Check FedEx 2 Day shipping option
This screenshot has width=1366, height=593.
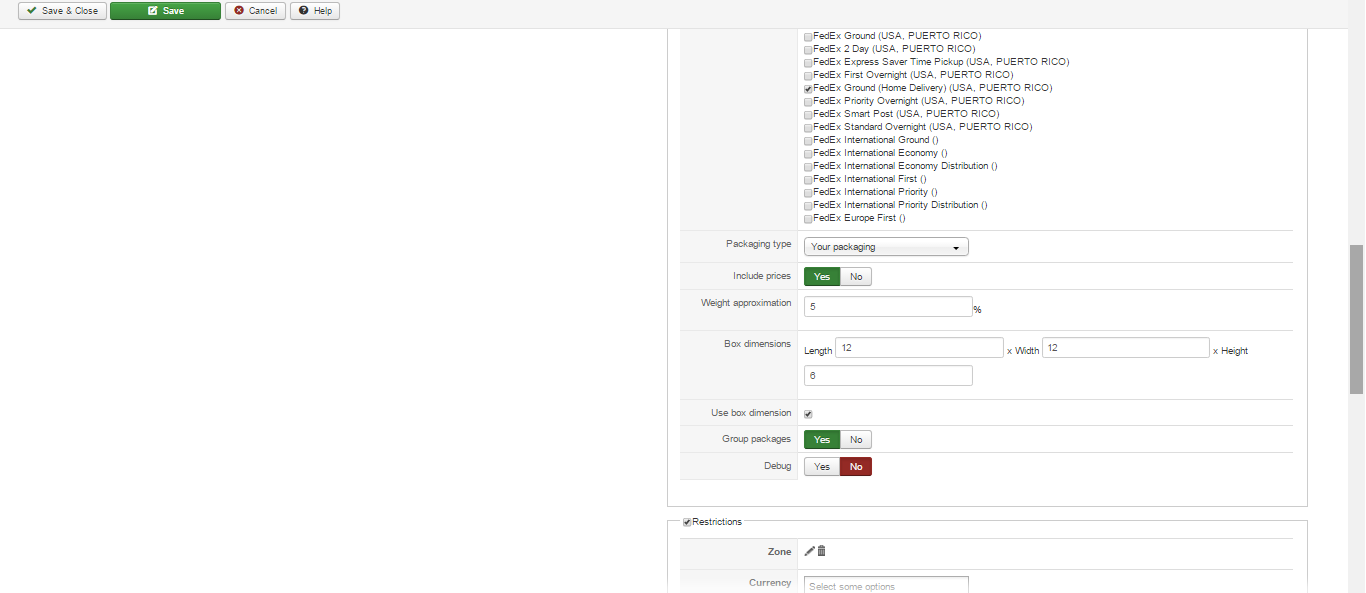808,49
